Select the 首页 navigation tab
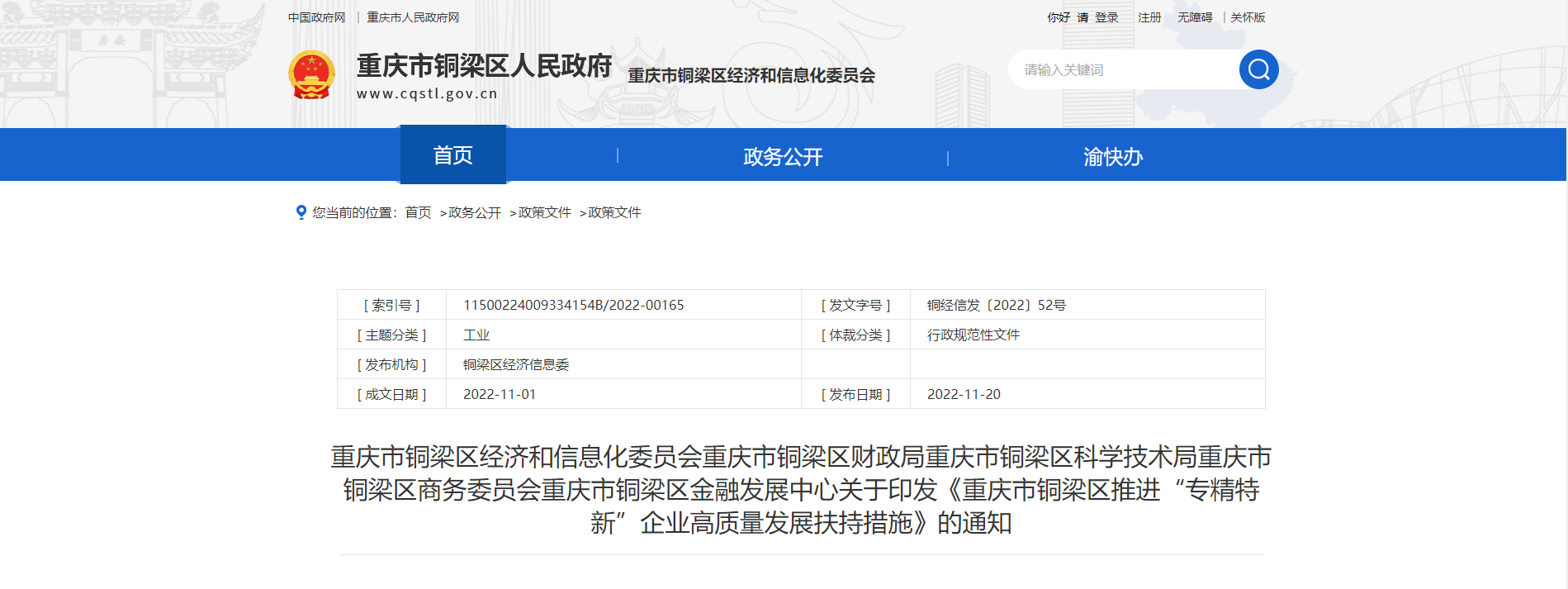The height and width of the screenshot is (589, 1568). click(x=453, y=155)
